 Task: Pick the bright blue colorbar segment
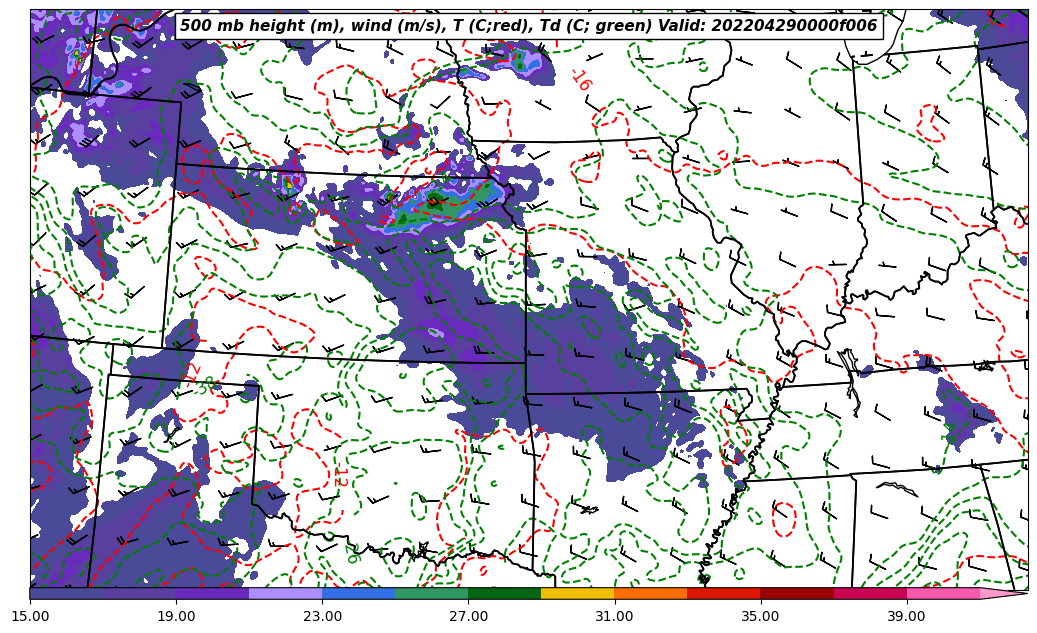click(x=358, y=593)
